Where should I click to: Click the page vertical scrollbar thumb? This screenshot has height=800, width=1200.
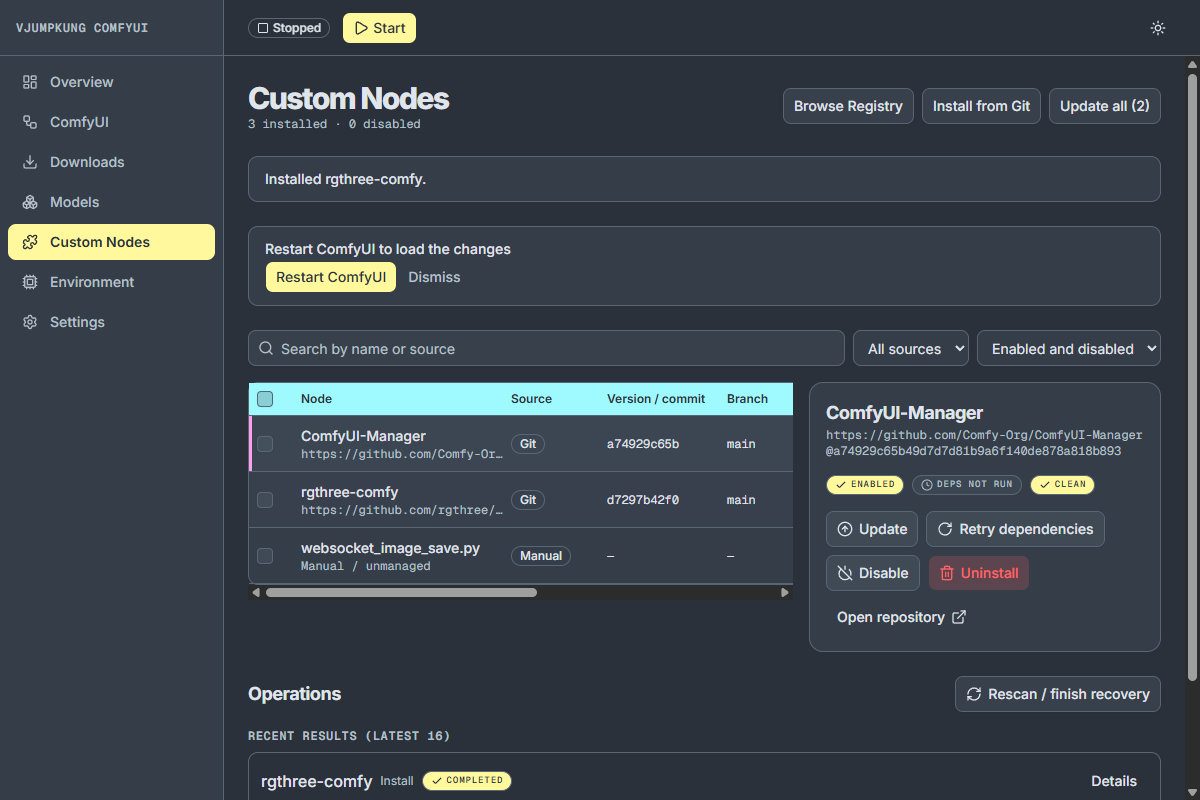(x=1192, y=377)
